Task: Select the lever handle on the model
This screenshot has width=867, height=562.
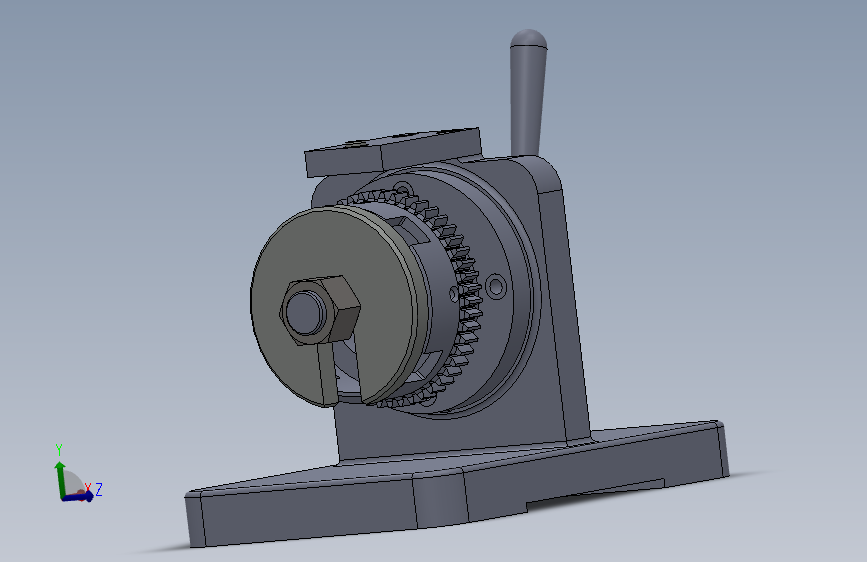Action: pos(527,94)
